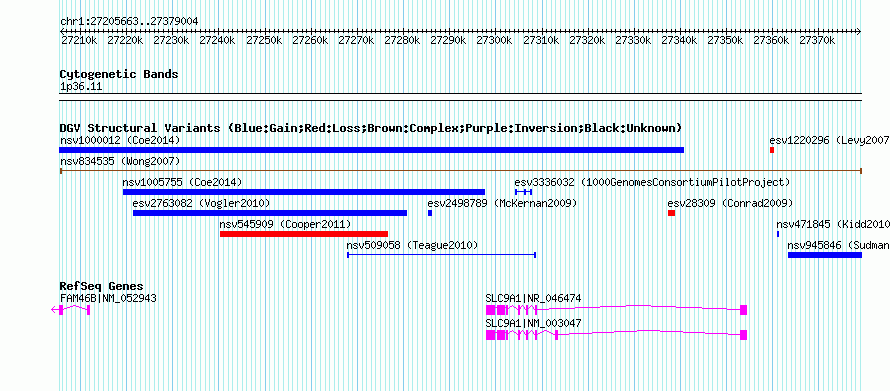
Task: Open the esv2498789 (McKernan2009) label
Action: (502, 203)
